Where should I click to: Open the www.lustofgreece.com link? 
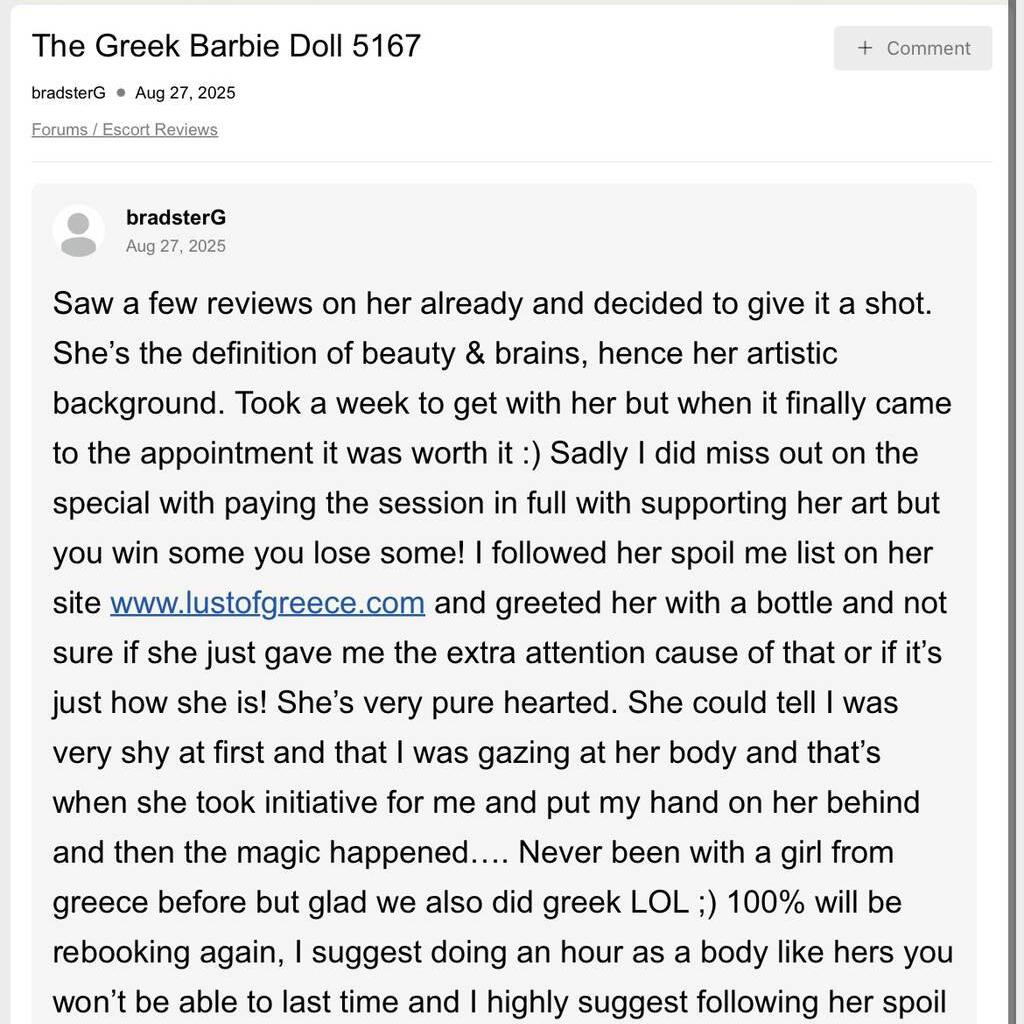[267, 603]
